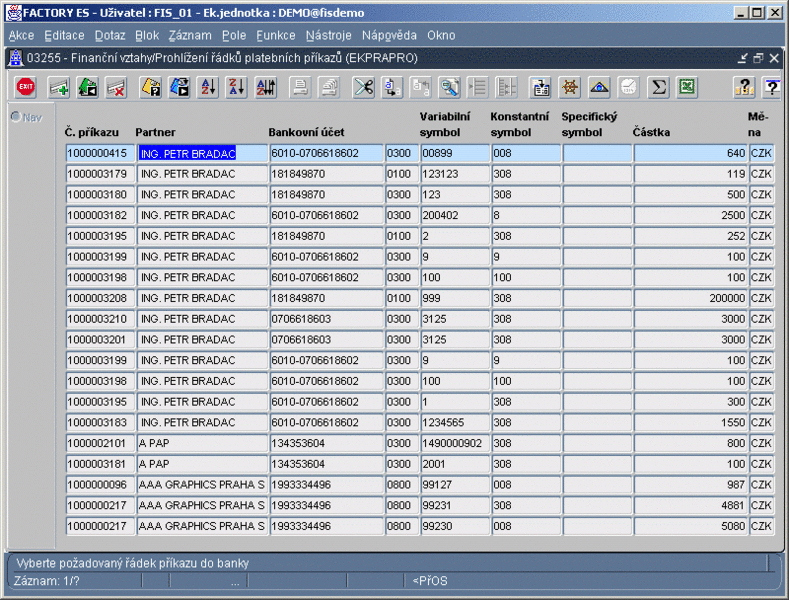
Task: Open the Funkce menu
Action: (276, 35)
